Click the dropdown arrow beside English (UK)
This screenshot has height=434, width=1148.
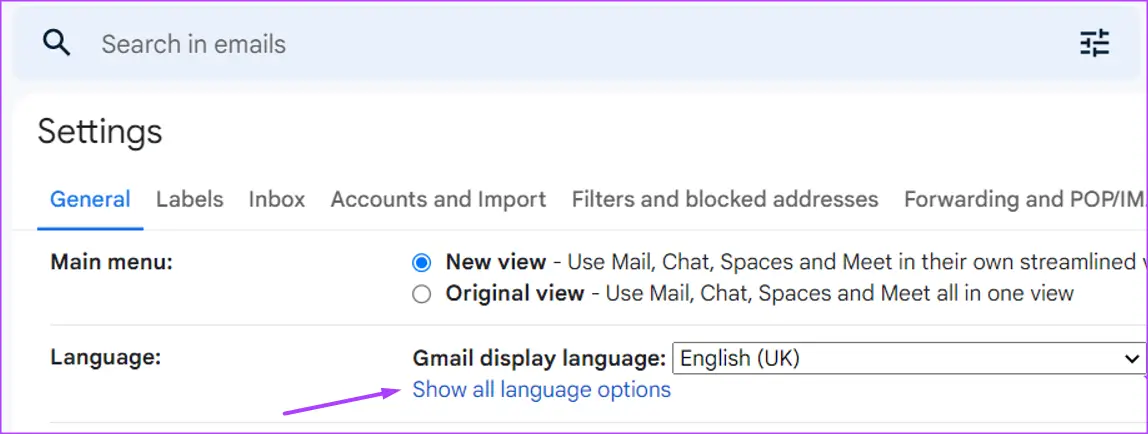[x=1132, y=358]
